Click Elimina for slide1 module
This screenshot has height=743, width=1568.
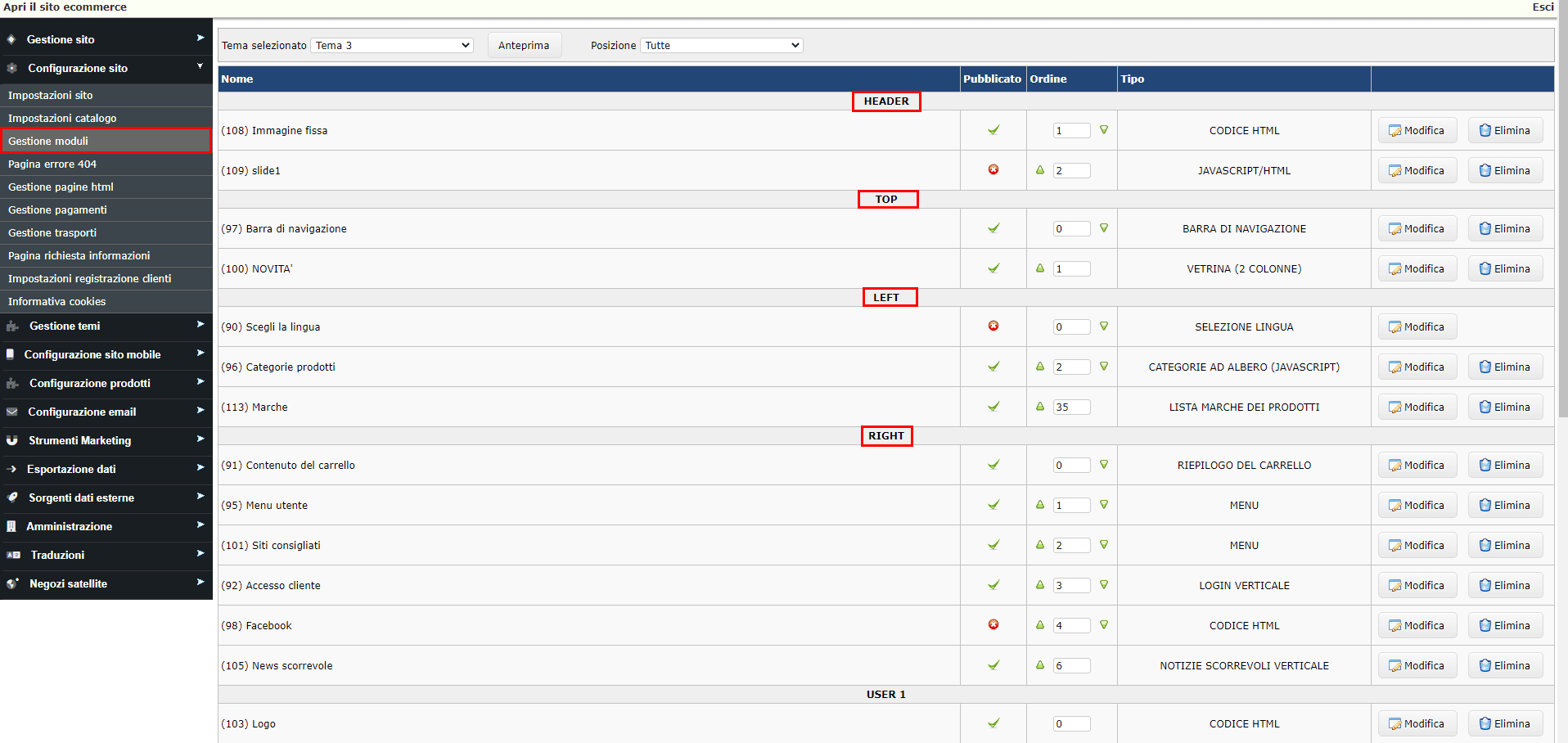pos(1505,170)
